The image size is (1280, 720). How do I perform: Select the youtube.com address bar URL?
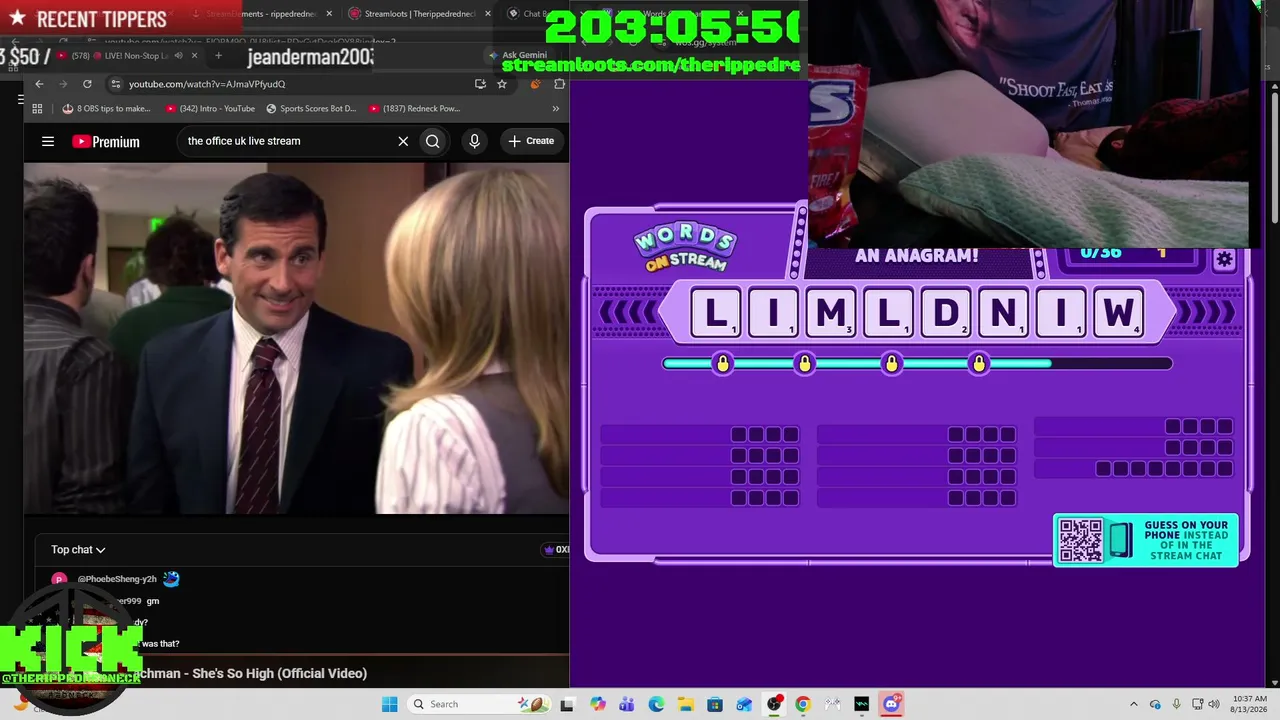[x=207, y=84]
